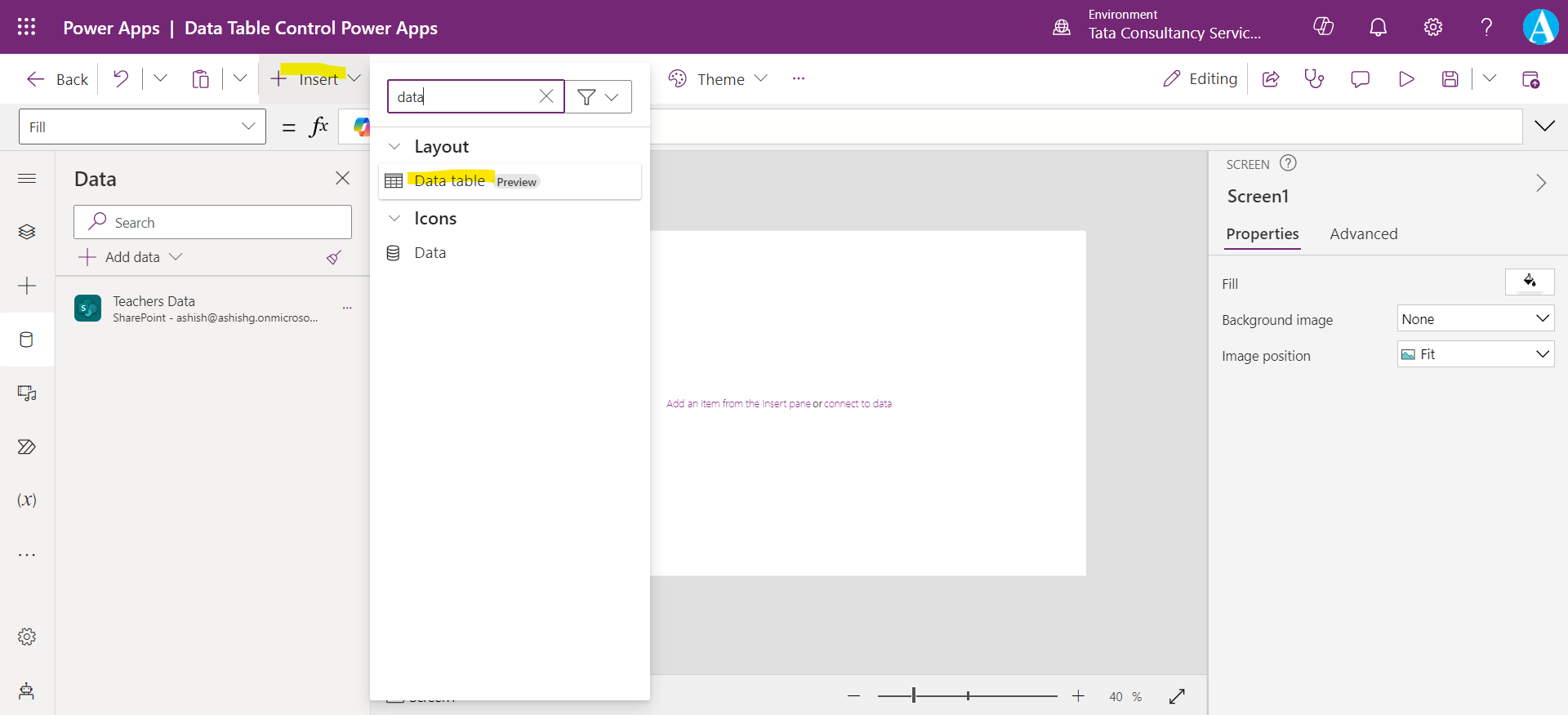Open the Power Automate sidebar icon
1568x715 pixels.
tap(27, 446)
